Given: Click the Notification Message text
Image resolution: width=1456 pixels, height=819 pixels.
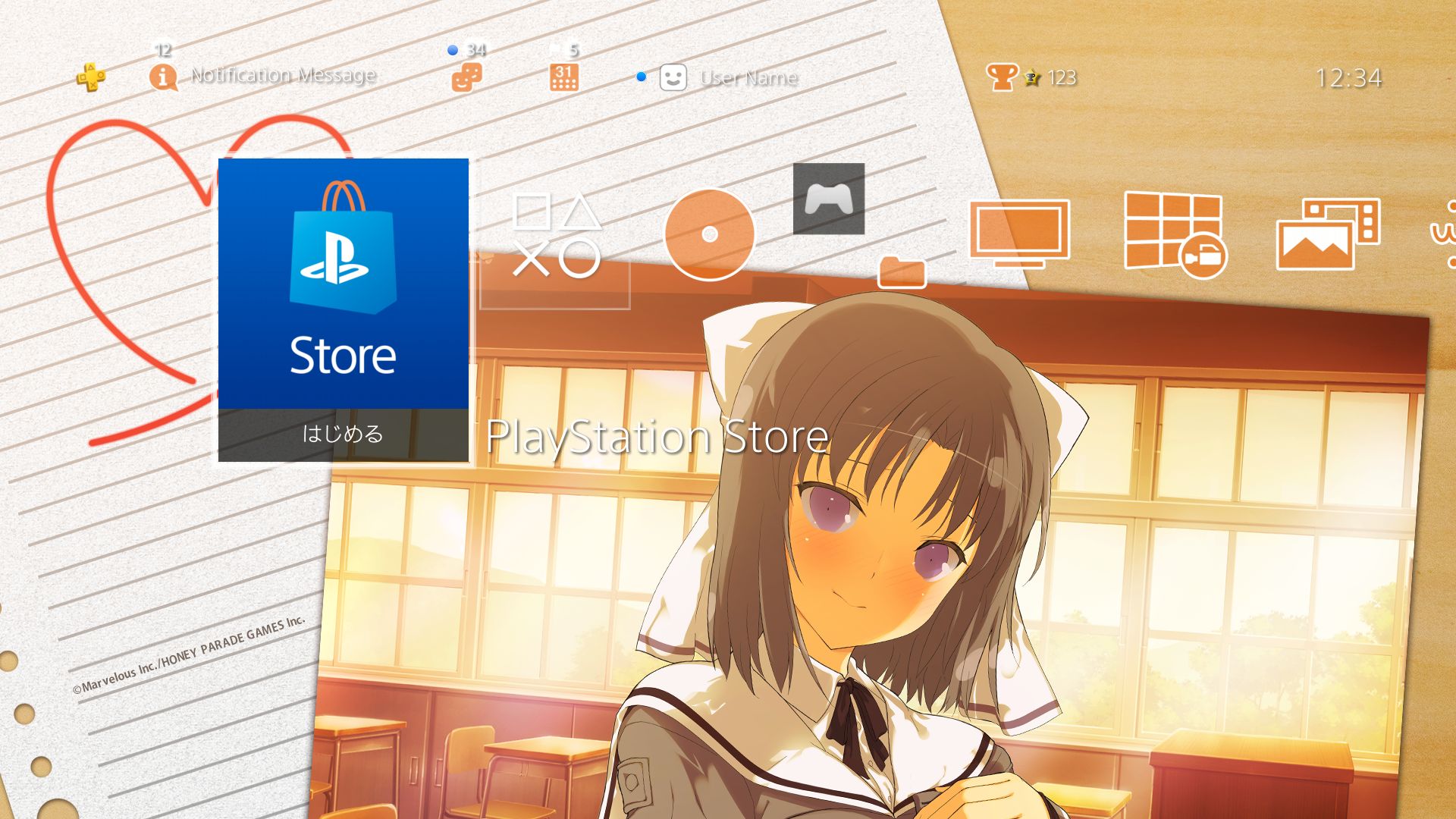Looking at the screenshot, I should (x=284, y=75).
